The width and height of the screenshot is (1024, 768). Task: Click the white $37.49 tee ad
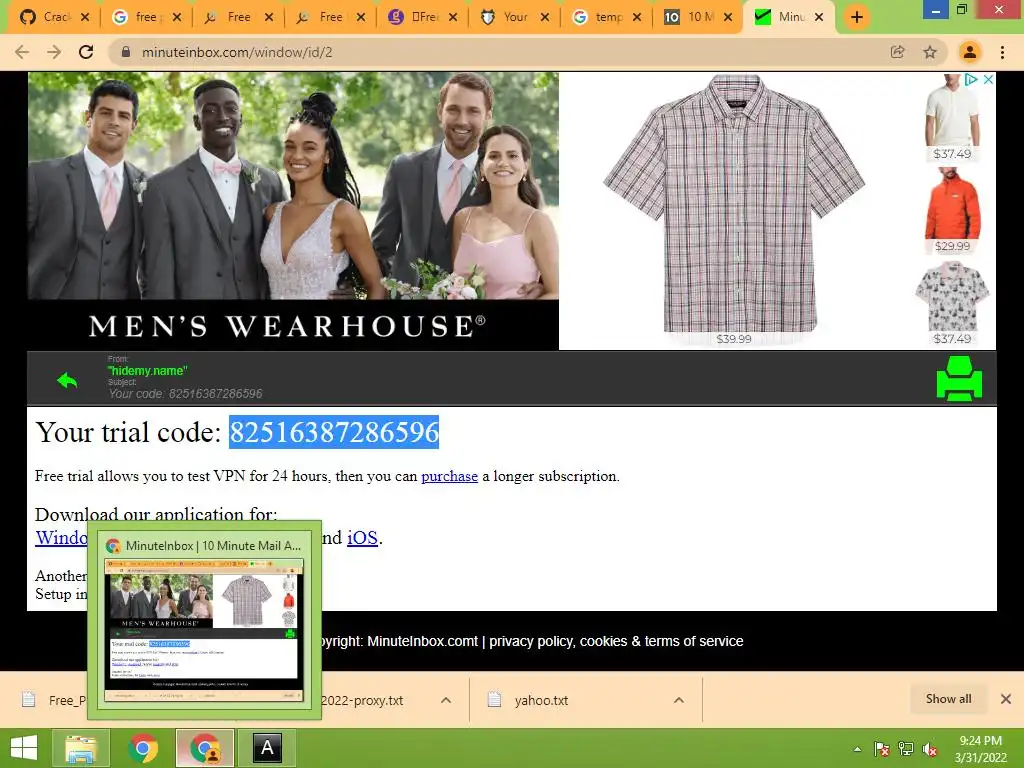[x=952, y=117]
